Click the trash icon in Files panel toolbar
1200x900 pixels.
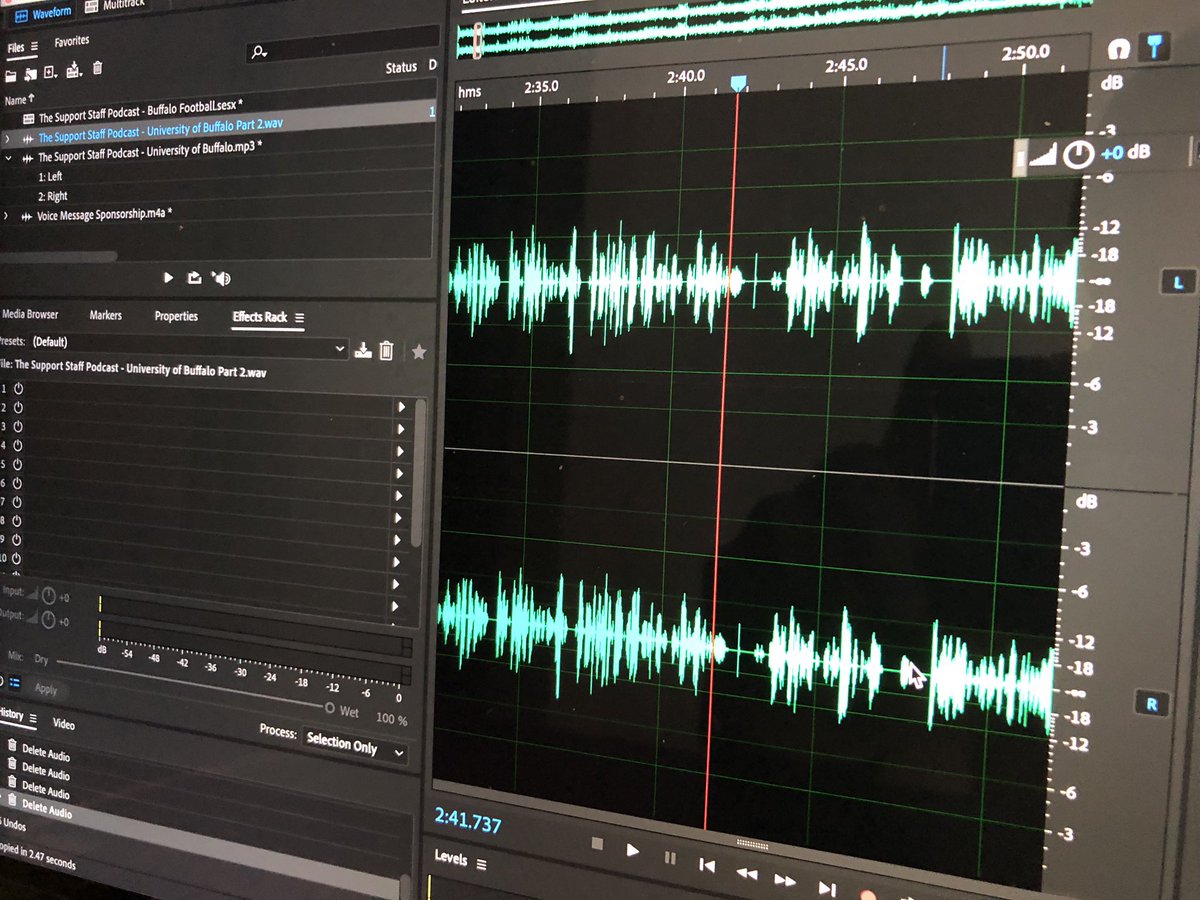tap(97, 68)
